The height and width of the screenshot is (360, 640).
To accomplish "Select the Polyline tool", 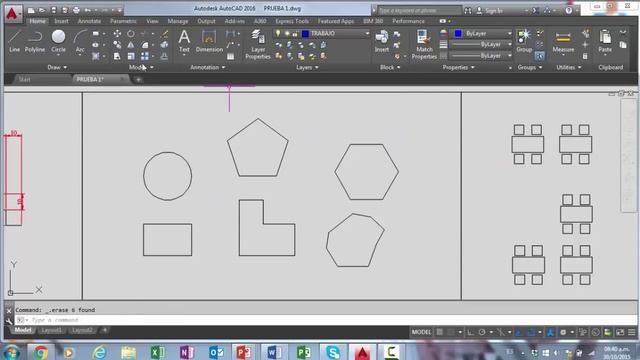I will click(35, 41).
